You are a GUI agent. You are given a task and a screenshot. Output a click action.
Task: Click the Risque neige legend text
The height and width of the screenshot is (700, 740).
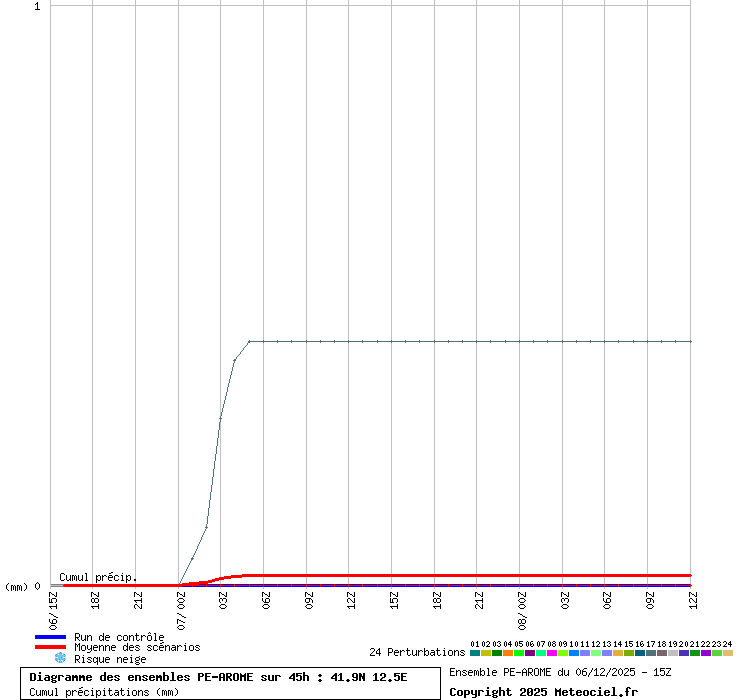coord(110,659)
